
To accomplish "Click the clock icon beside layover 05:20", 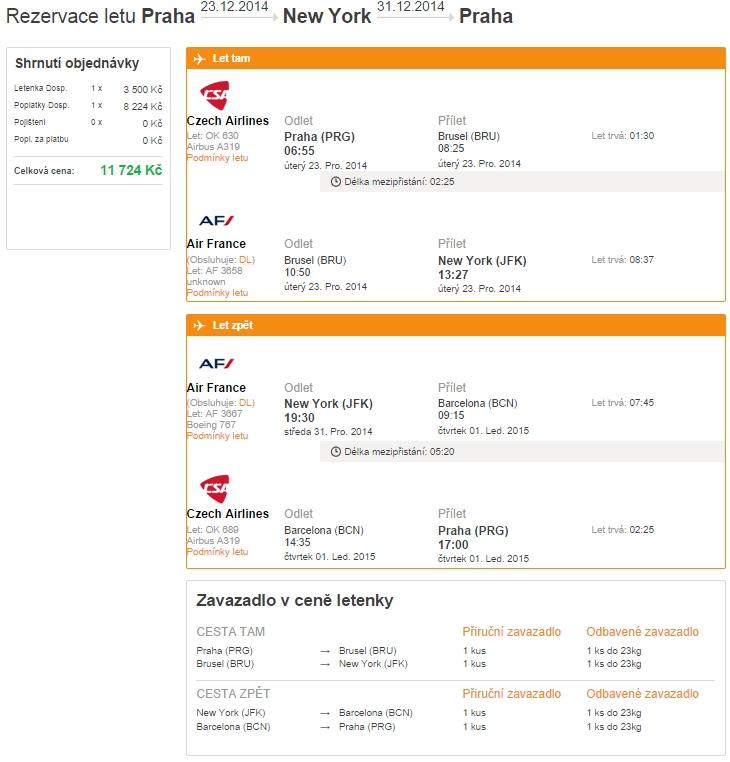I will click(x=336, y=451).
